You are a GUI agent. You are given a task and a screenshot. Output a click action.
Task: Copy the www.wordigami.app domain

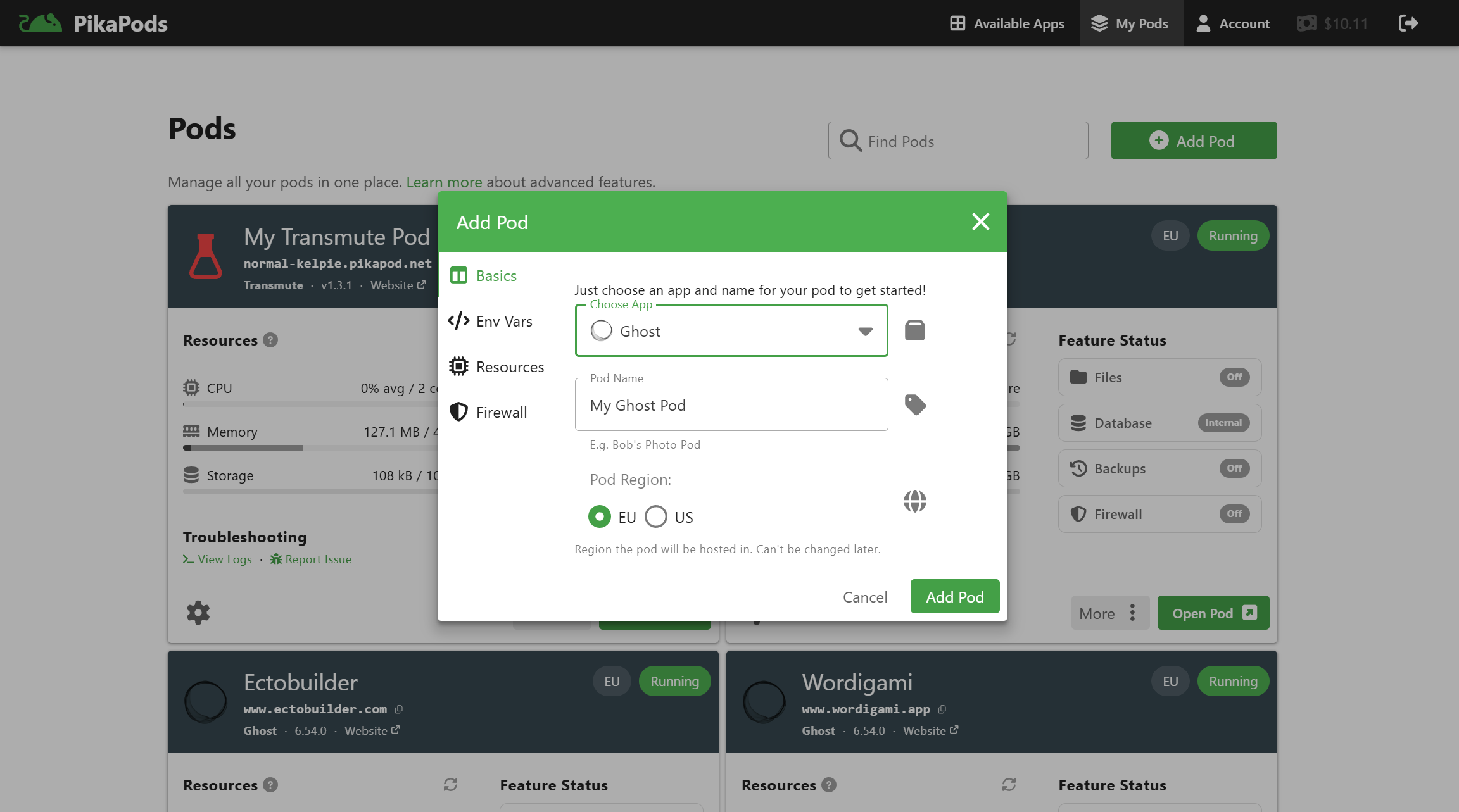point(942,709)
